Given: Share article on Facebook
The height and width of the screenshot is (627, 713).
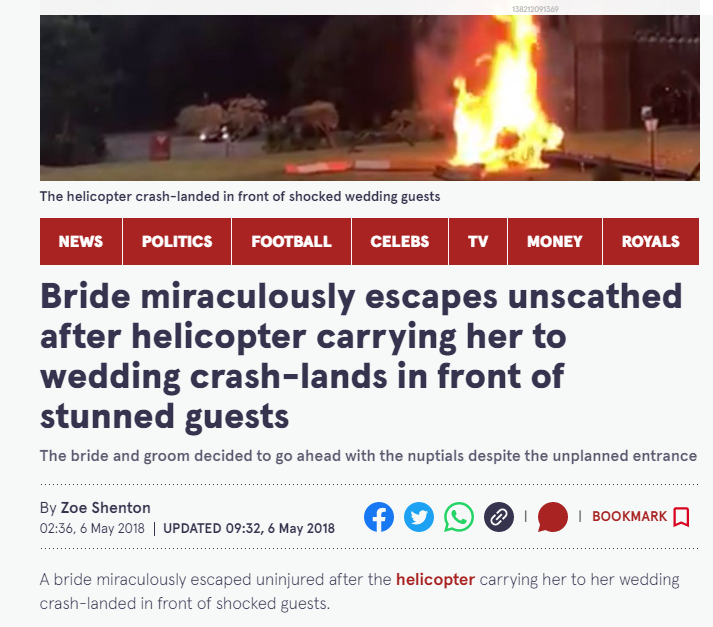Looking at the screenshot, I should [379, 517].
